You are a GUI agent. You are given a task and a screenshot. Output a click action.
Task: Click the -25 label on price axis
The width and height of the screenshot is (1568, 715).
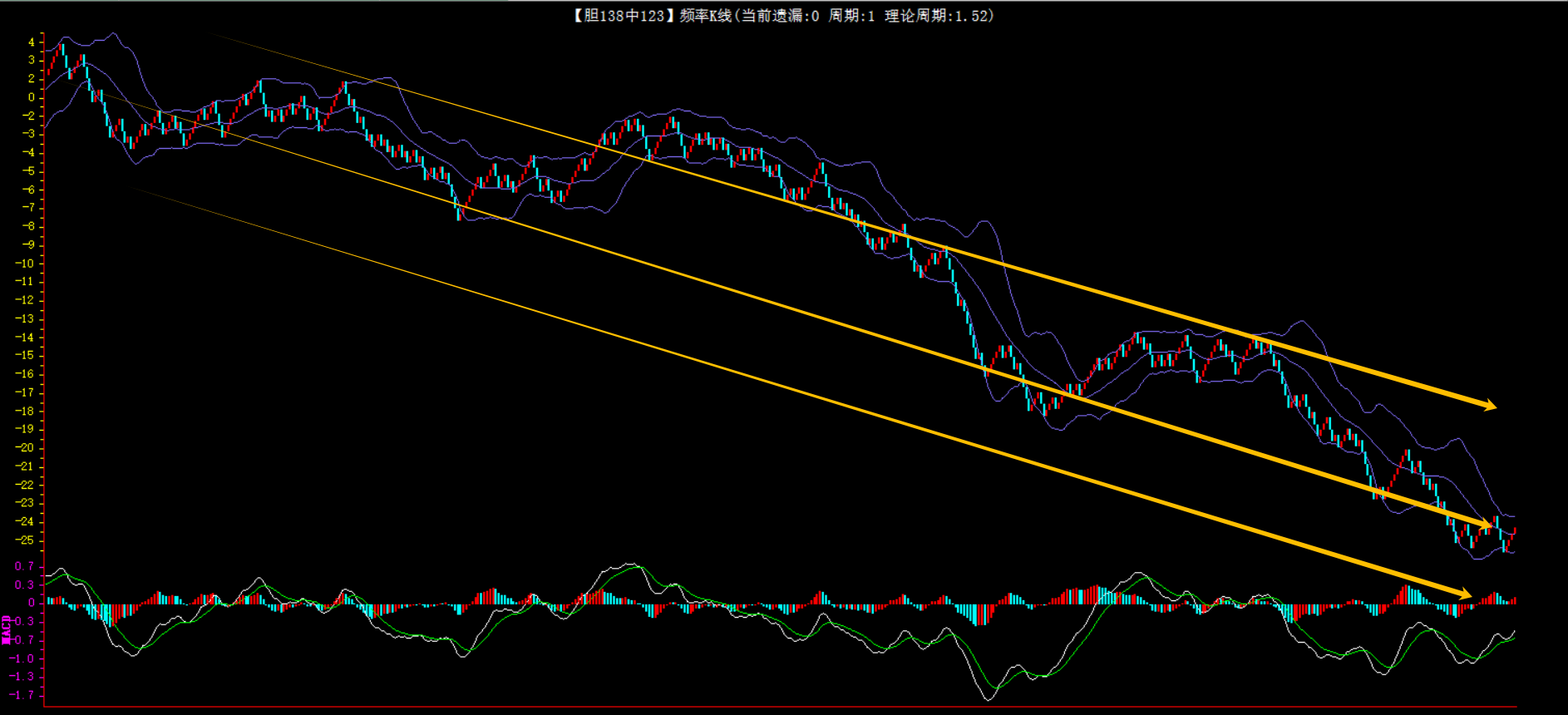click(25, 540)
